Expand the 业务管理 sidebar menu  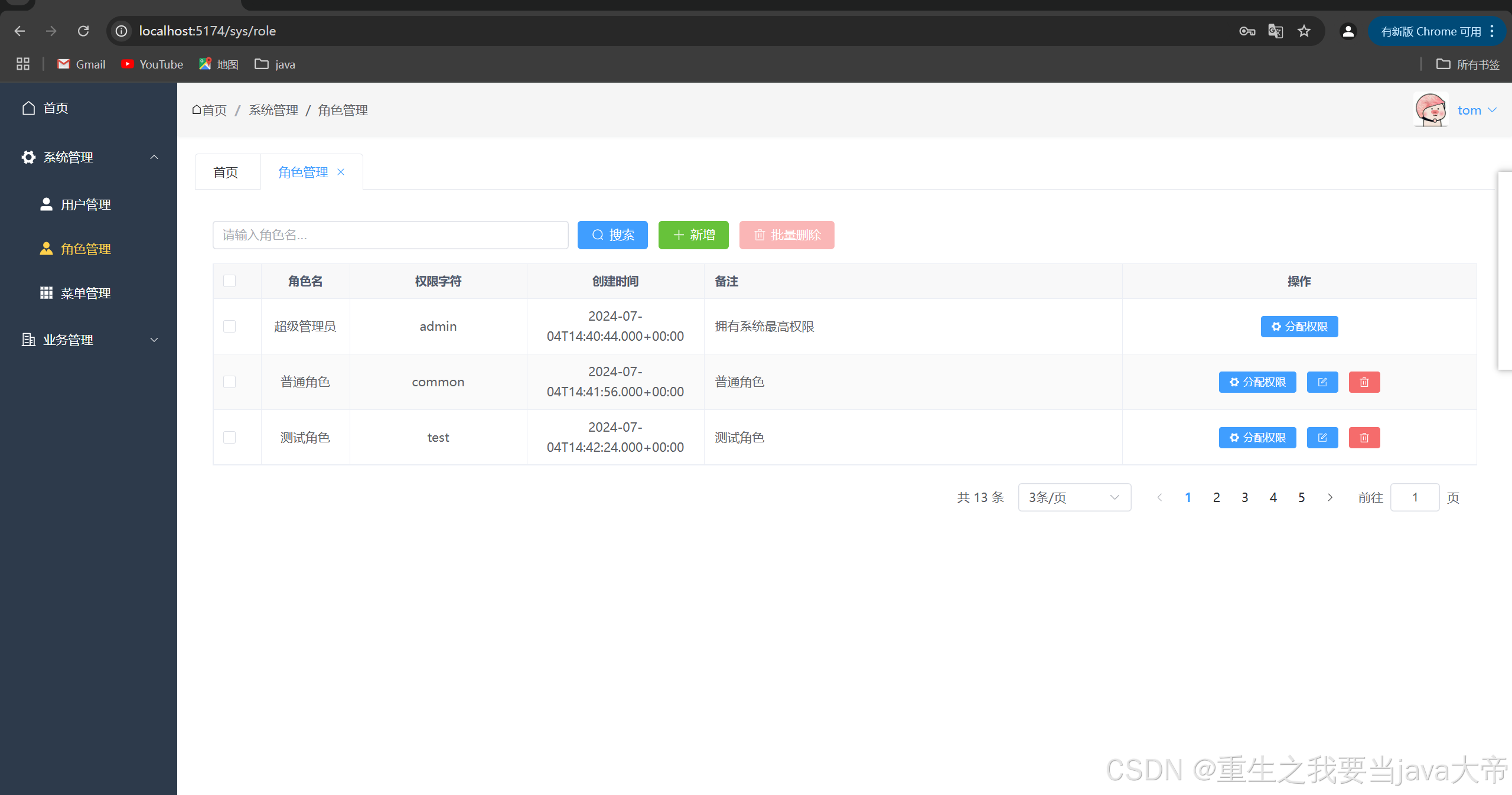[89, 340]
